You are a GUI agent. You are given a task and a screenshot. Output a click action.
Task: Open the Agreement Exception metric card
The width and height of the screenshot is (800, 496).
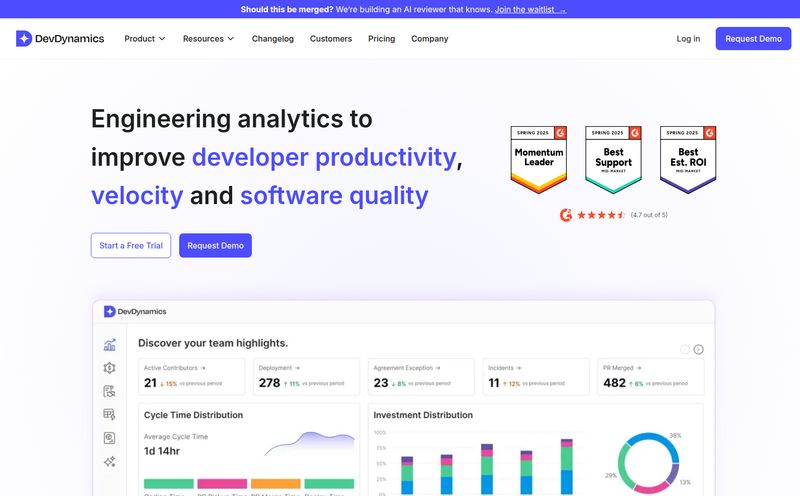coord(421,377)
